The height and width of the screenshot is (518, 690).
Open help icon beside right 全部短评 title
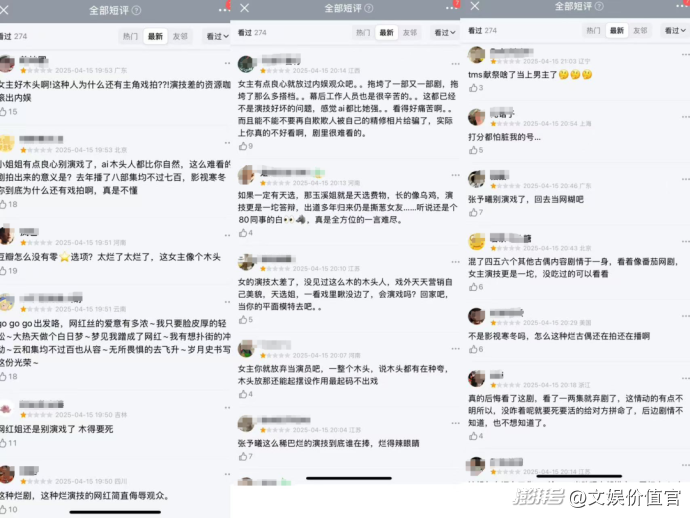pyautogui.click(x=599, y=6)
